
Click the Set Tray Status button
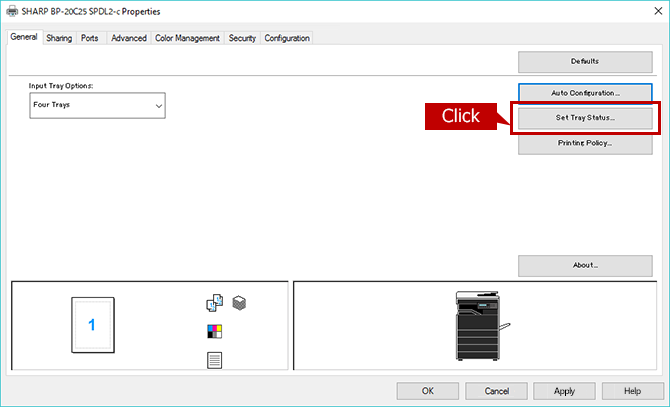click(585, 118)
